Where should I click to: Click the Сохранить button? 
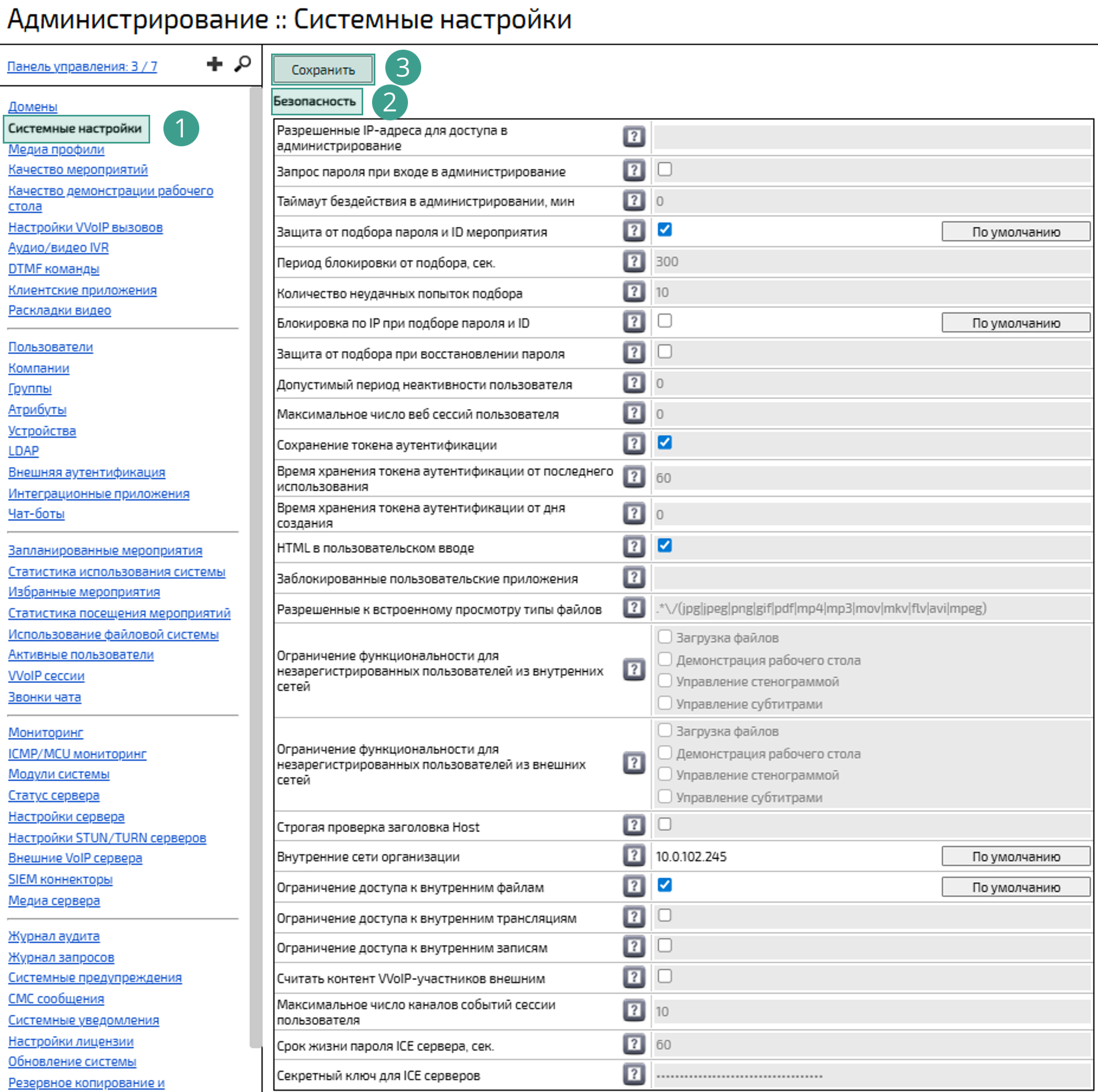(x=323, y=70)
